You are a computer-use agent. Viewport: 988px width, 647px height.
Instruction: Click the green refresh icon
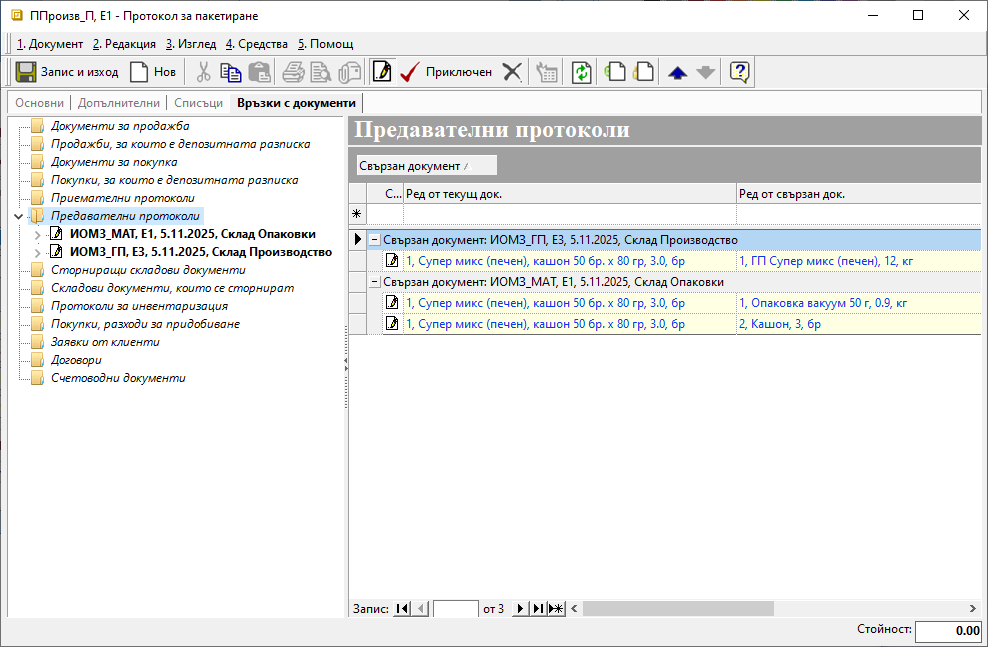click(x=582, y=72)
